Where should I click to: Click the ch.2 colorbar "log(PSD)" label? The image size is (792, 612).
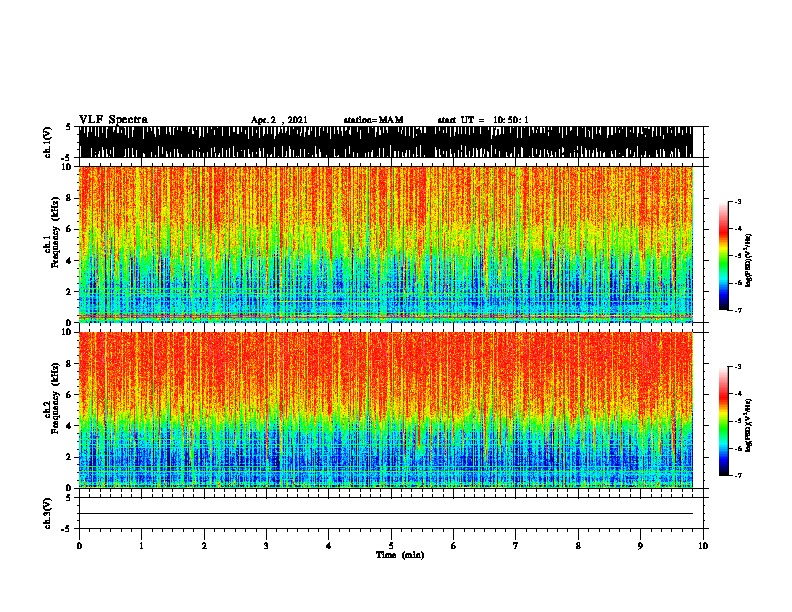[749, 426]
